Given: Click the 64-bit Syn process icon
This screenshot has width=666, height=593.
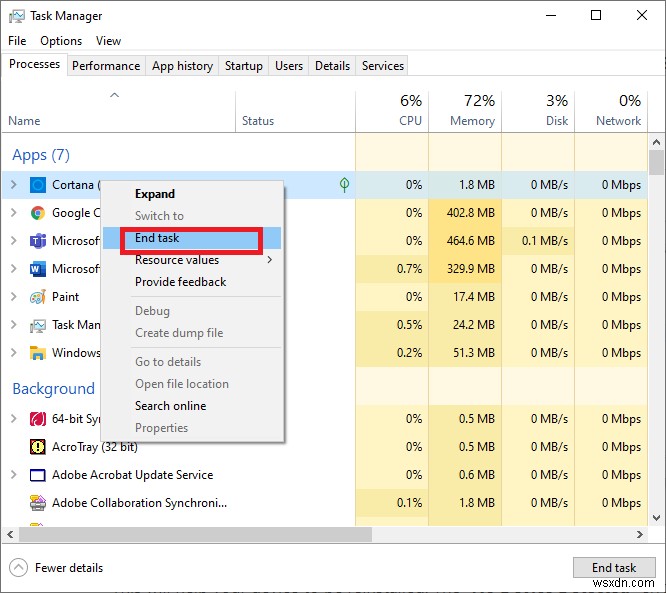Looking at the screenshot, I should (x=38, y=419).
